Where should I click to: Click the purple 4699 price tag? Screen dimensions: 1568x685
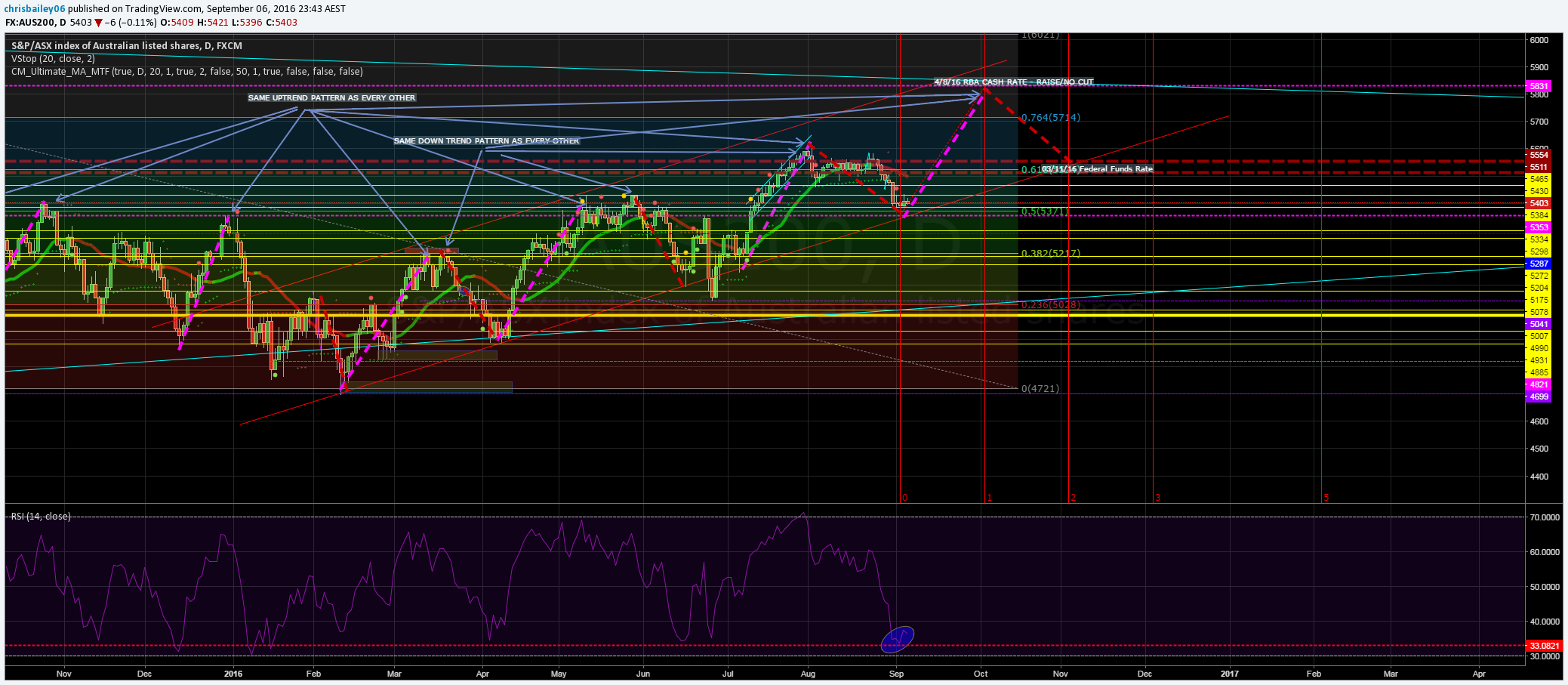click(x=1539, y=396)
